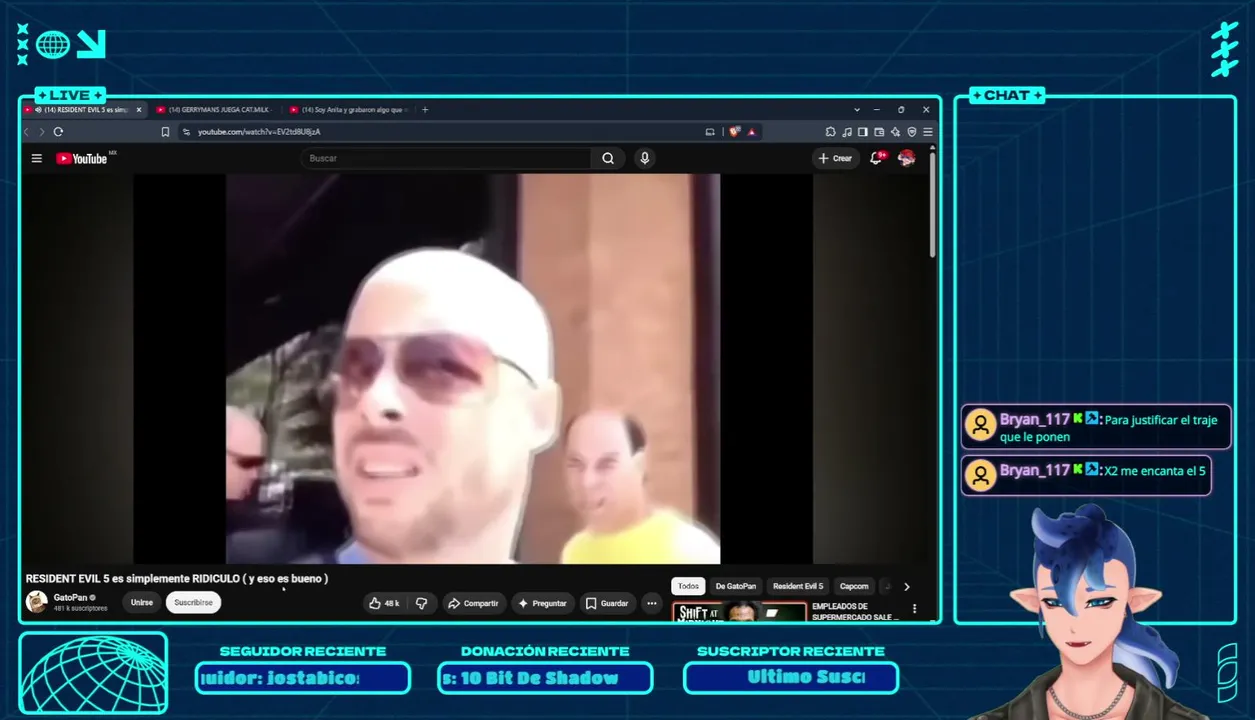Click the Crear button
Viewport: 1255px width, 720px height.
(836, 158)
